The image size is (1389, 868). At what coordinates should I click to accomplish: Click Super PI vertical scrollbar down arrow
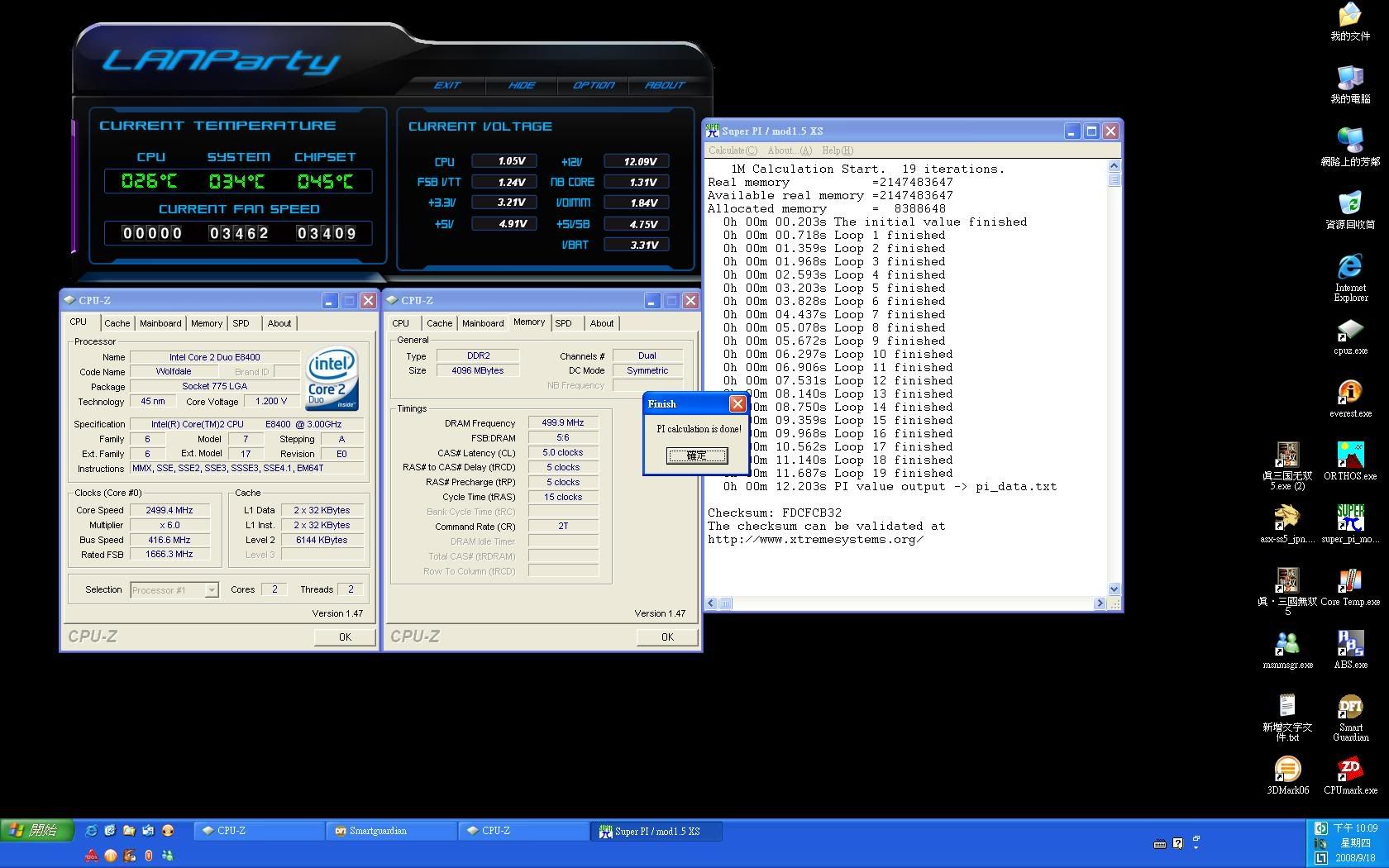pos(1114,589)
